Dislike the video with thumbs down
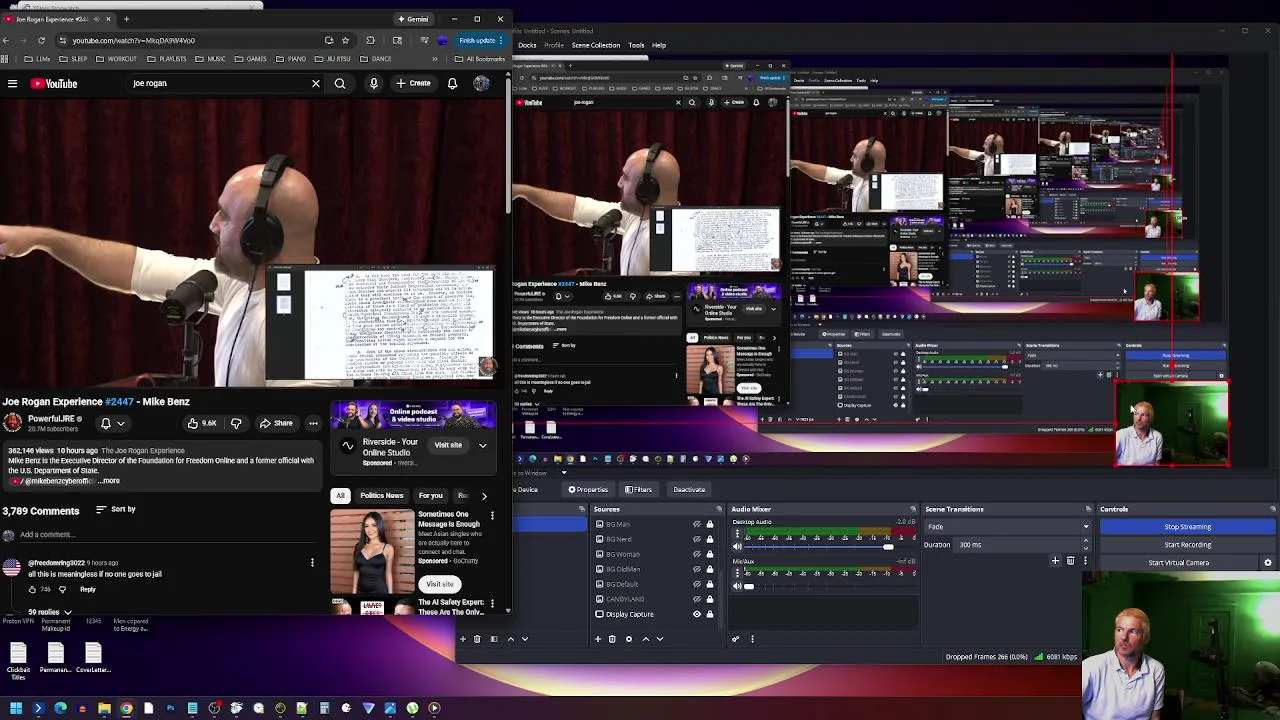This screenshot has height=720, width=1280. (x=236, y=423)
